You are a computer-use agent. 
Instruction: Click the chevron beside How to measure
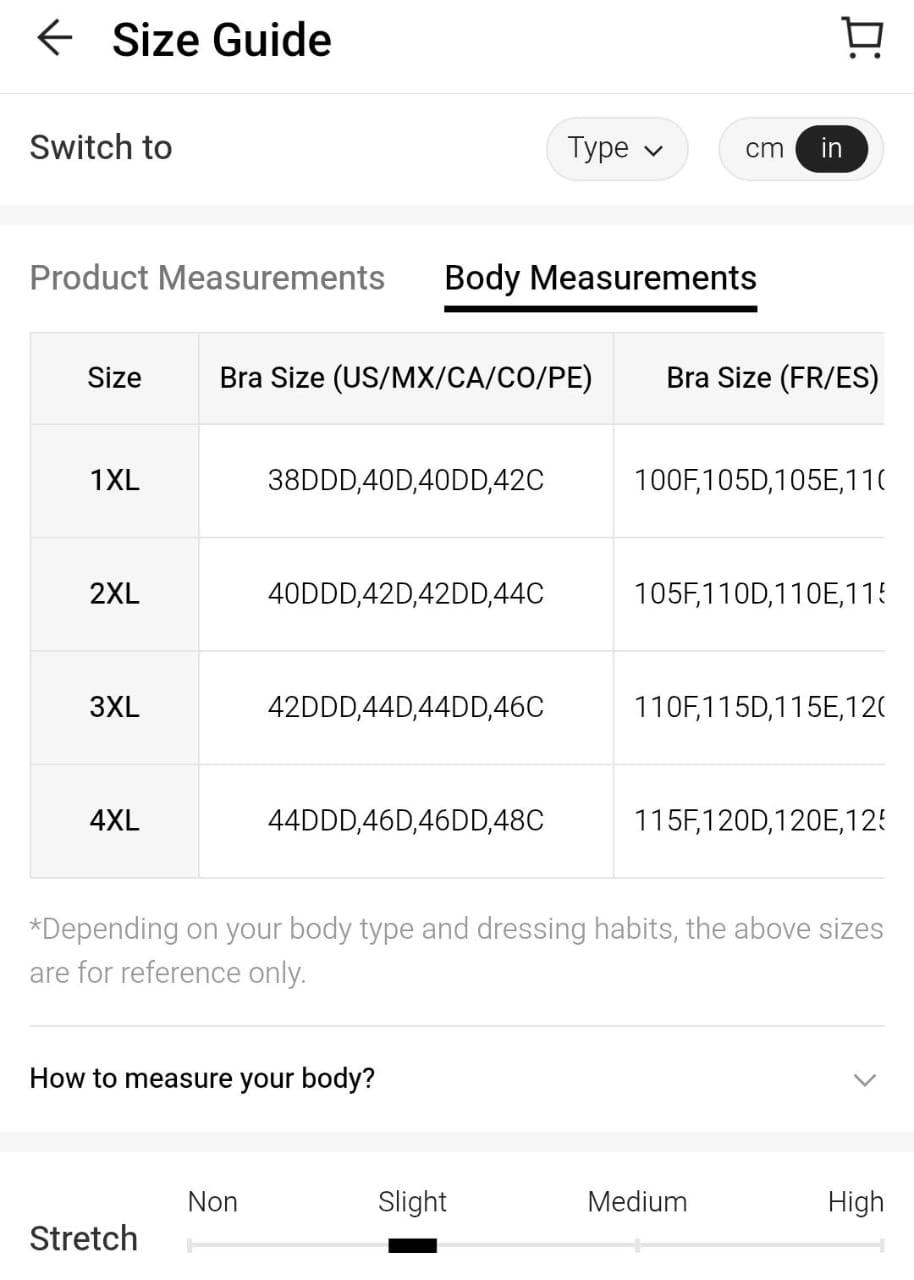tap(864, 1080)
